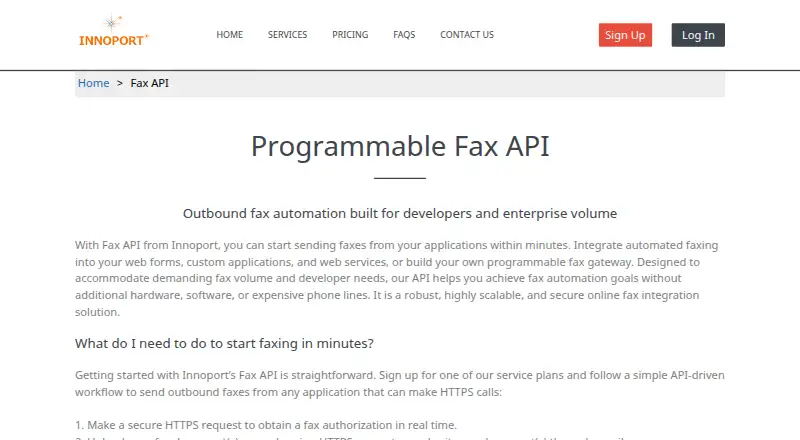
Task: Follow the Home breadcrumb link
Action: pyautogui.click(x=93, y=83)
